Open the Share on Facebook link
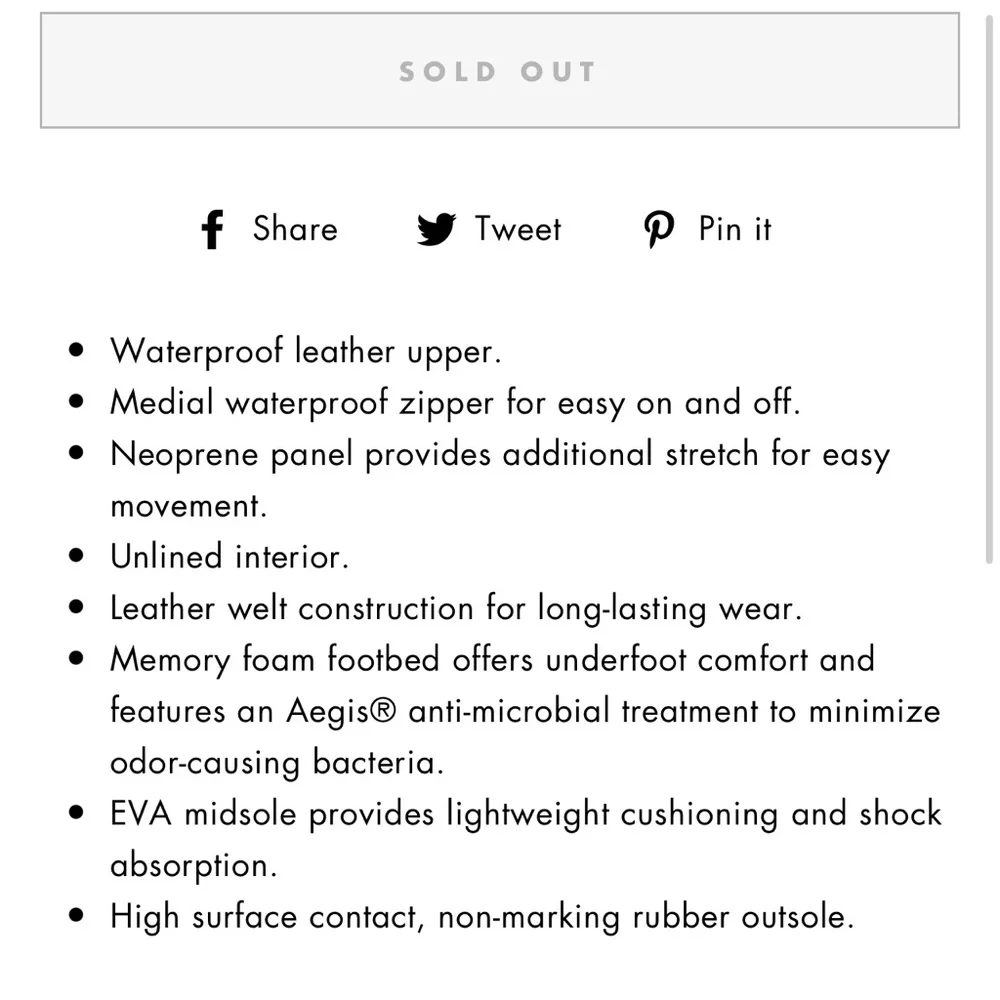 pos(268,230)
